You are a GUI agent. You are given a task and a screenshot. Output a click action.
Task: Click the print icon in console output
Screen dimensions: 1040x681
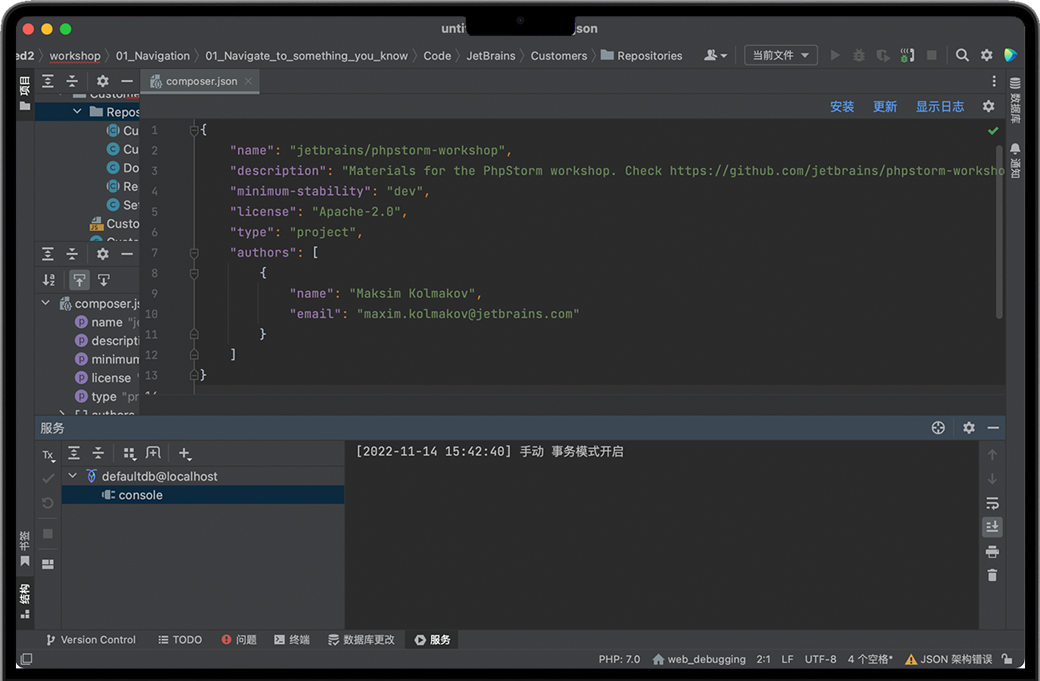pos(992,551)
